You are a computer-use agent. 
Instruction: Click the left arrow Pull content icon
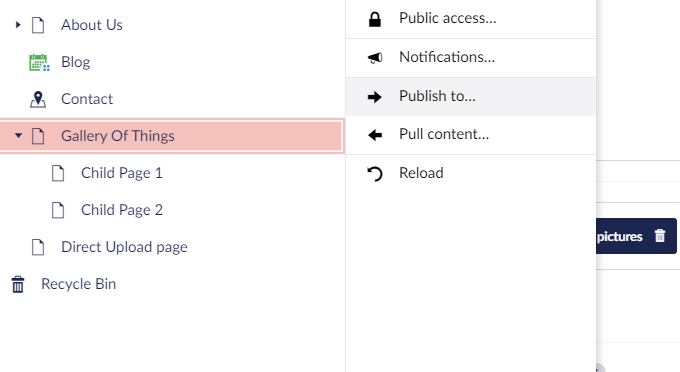click(x=375, y=135)
